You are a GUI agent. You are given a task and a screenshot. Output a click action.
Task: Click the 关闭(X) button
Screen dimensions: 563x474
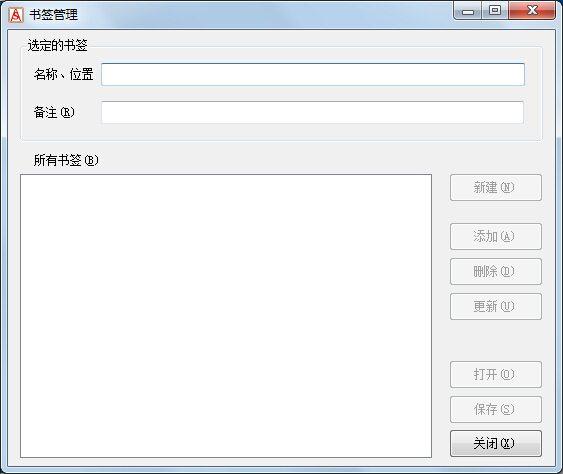pyautogui.click(x=495, y=443)
